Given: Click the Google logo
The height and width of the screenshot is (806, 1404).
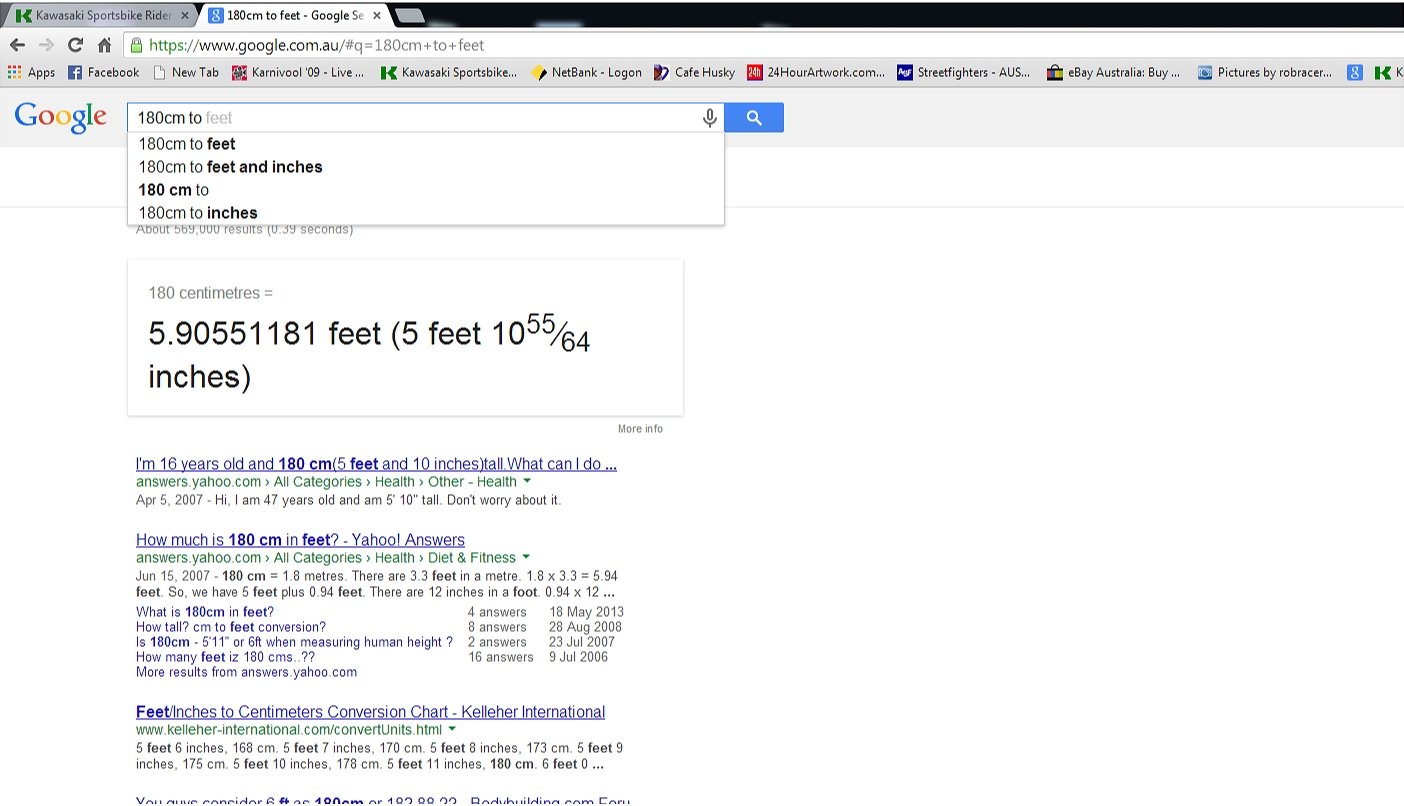Looking at the screenshot, I should click(60, 117).
